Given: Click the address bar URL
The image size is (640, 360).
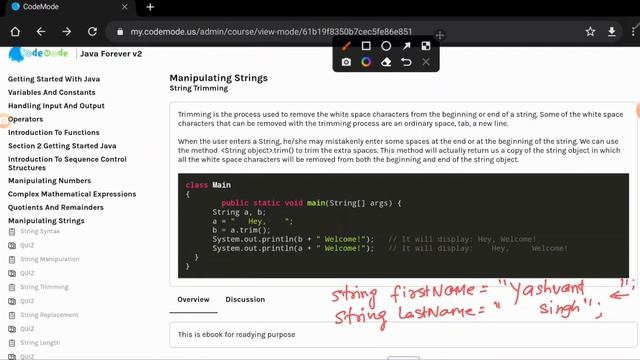Looking at the screenshot, I should click(x=271, y=32).
